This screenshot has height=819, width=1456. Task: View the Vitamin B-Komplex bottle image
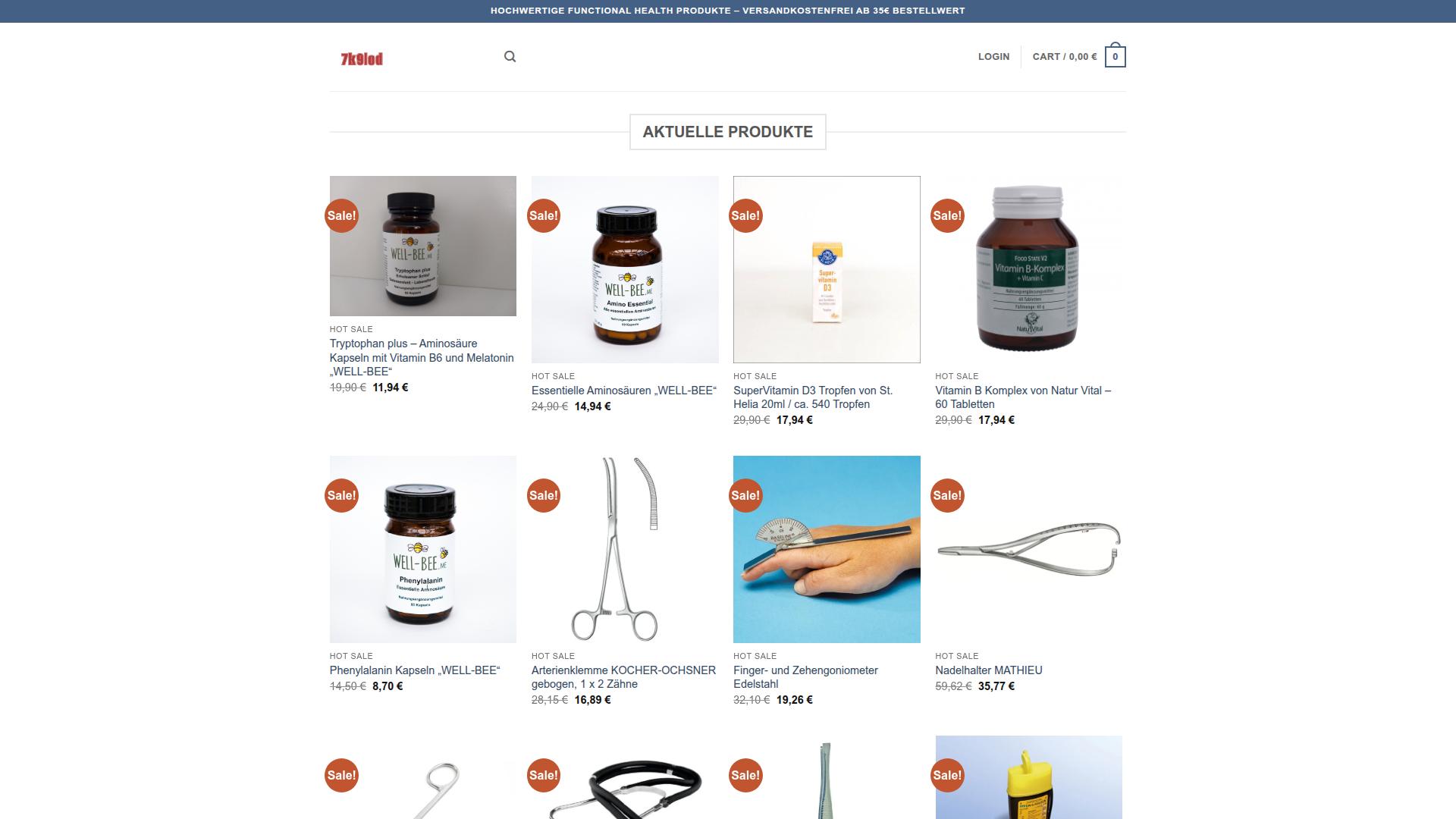1028,269
